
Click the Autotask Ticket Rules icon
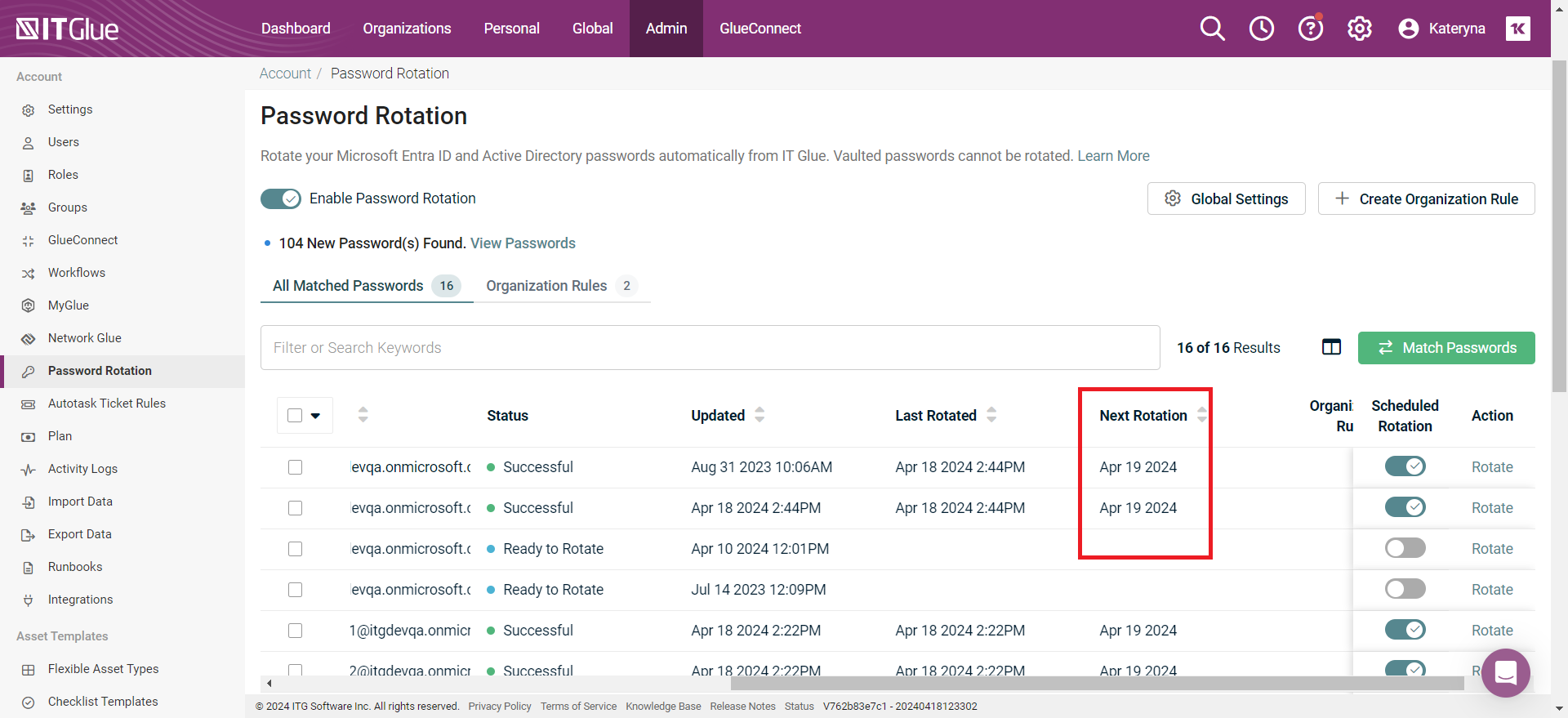[29, 404]
